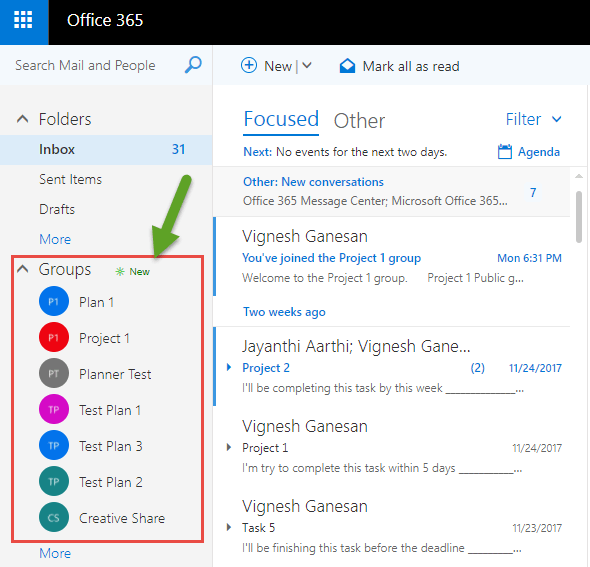Collapse the Folders section chevron

[23, 119]
